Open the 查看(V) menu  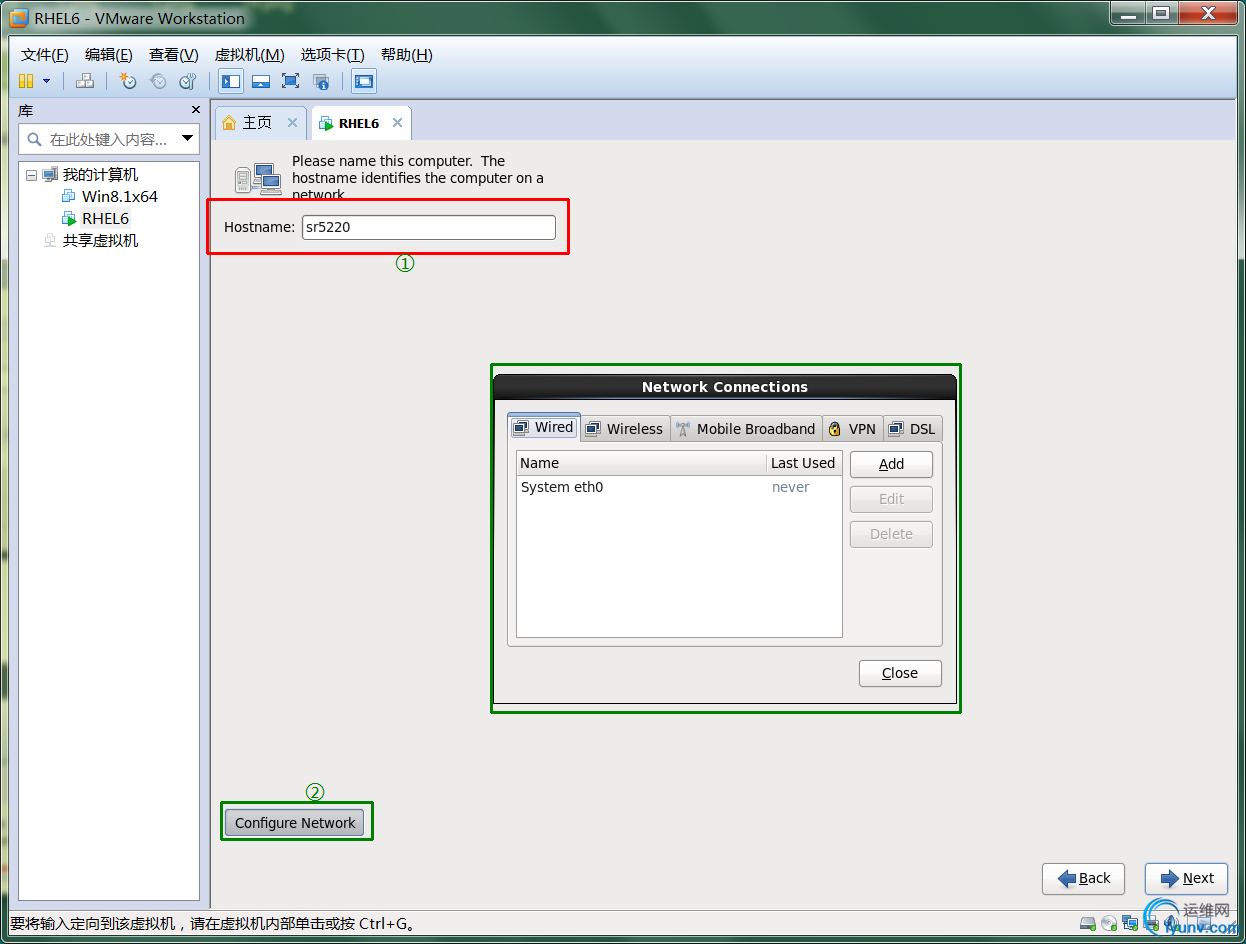pos(173,55)
